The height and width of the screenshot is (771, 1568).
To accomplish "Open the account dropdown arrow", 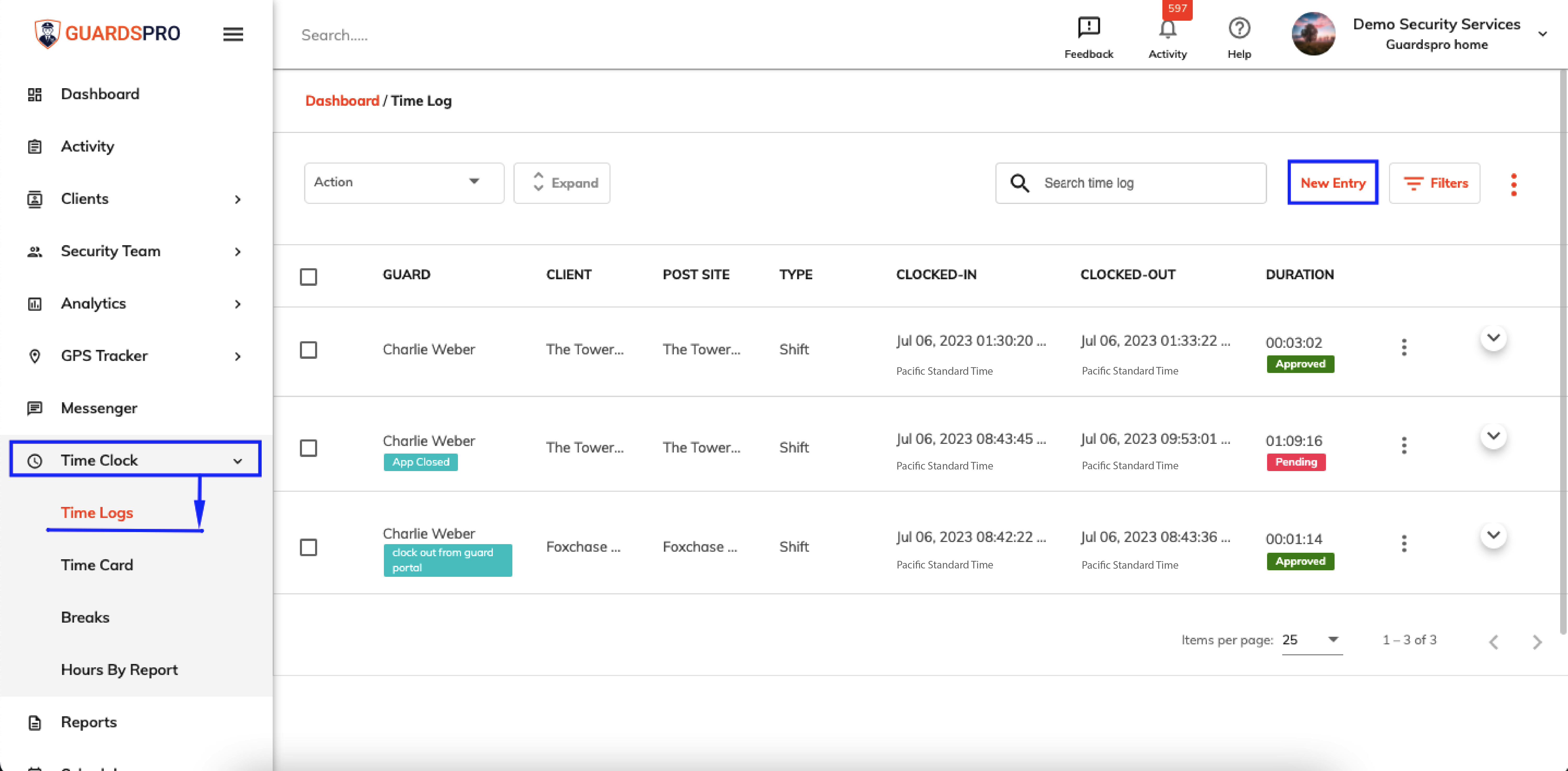I will pos(1542,34).
